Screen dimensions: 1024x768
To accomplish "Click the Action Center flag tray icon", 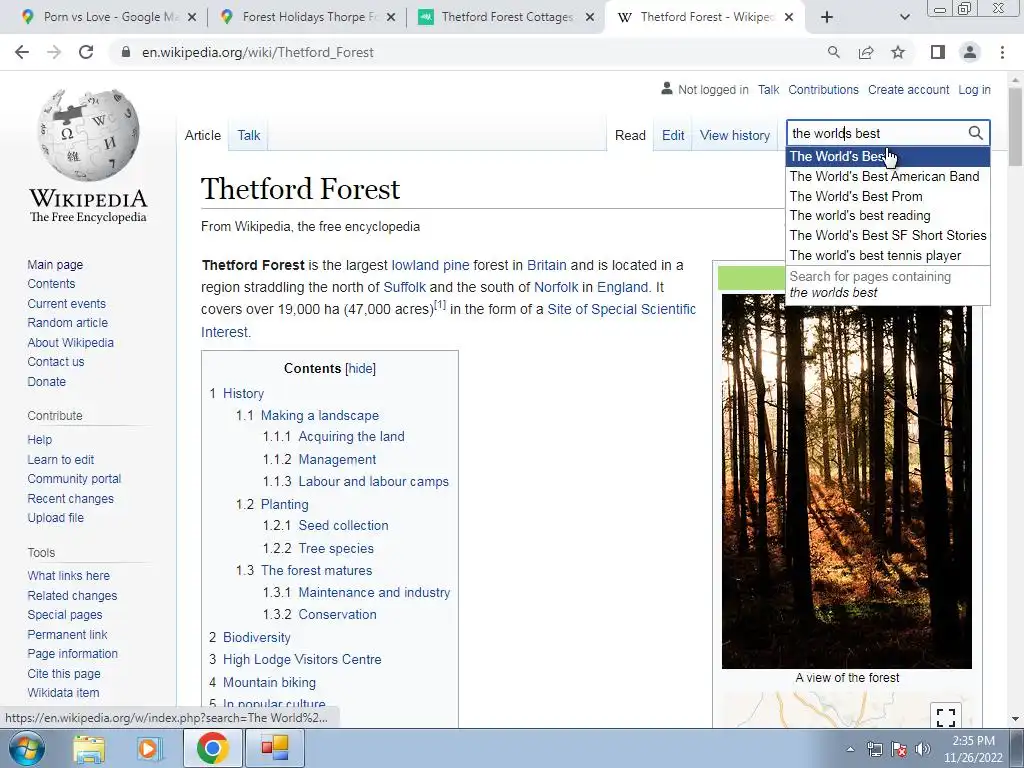I will [x=899, y=750].
